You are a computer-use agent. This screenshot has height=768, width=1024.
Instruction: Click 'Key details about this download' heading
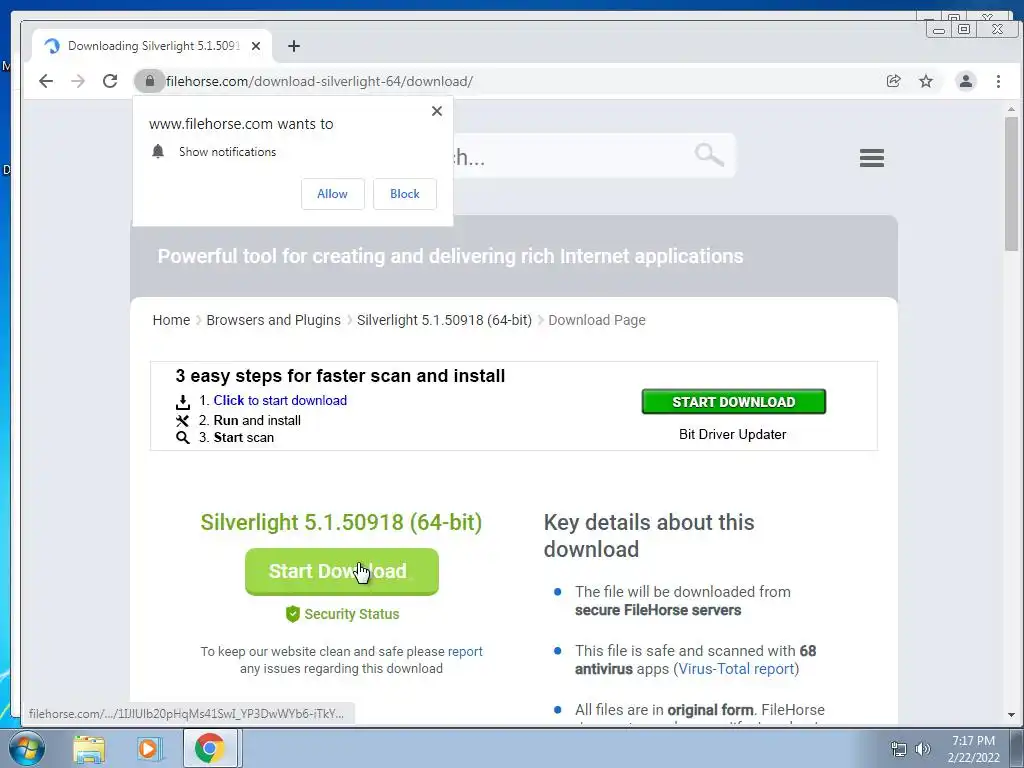point(649,536)
